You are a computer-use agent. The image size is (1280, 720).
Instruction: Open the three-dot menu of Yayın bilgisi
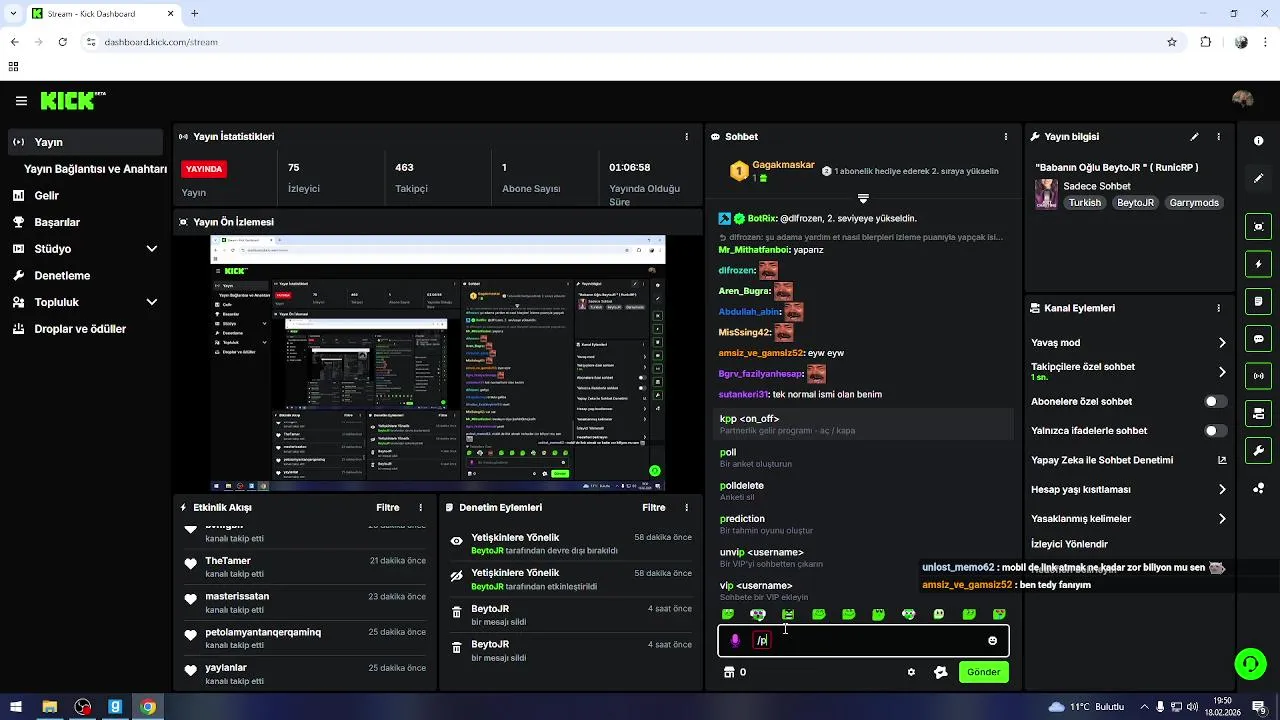(x=1218, y=137)
